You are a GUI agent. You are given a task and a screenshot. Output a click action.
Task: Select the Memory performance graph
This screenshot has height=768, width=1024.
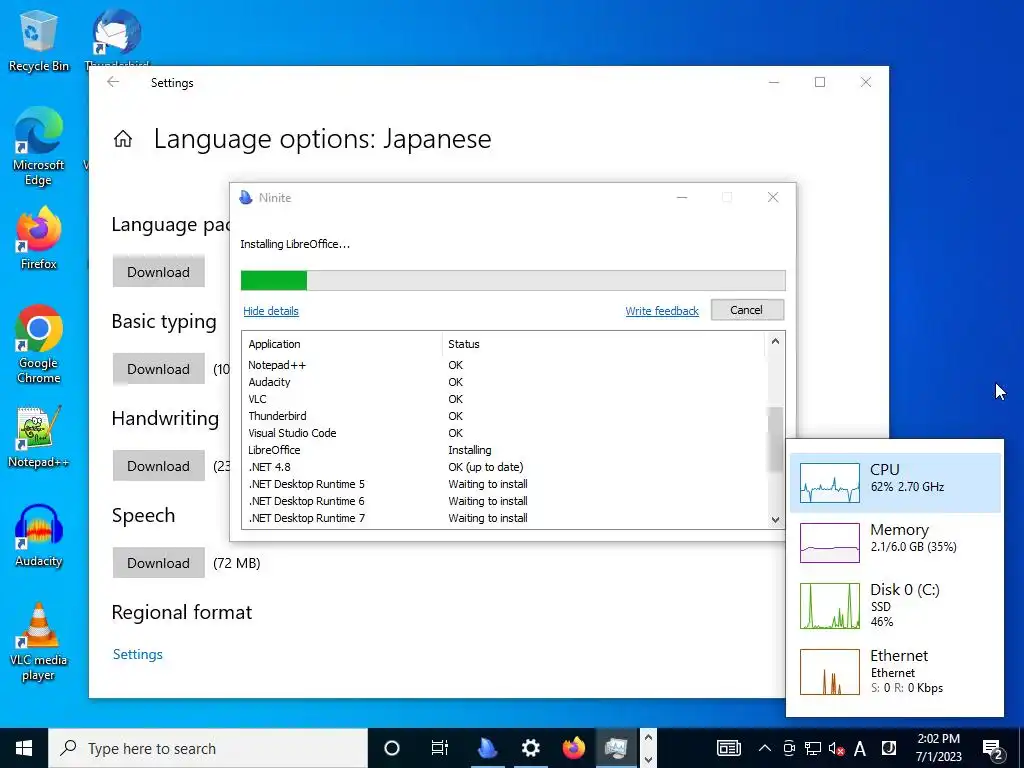pos(830,543)
